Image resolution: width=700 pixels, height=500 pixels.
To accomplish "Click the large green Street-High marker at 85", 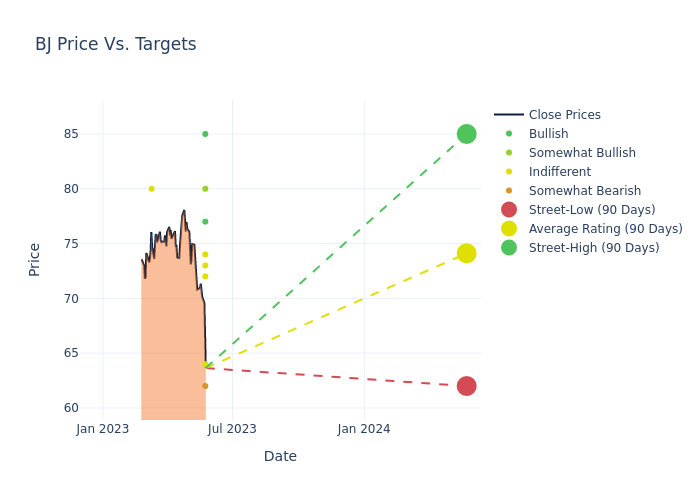I will pos(466,134).
